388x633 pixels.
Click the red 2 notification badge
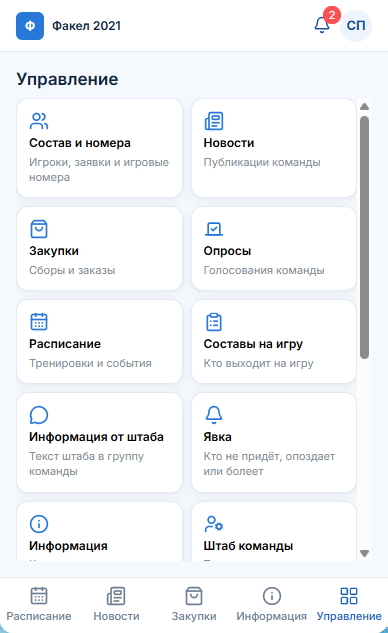coord(332,15)
